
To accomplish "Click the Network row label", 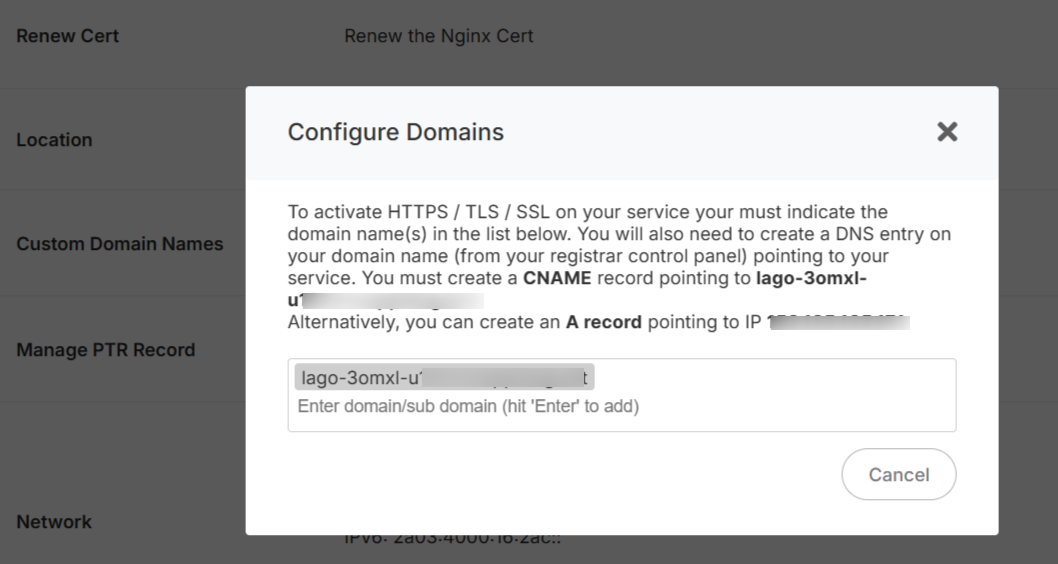I will point(54,522).
